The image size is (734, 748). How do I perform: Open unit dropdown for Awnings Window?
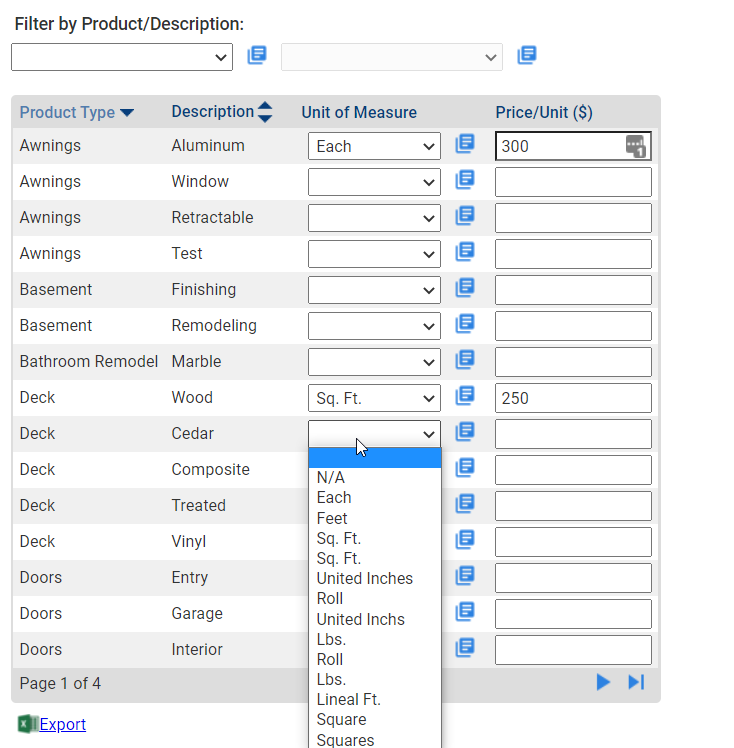point(374,182)
